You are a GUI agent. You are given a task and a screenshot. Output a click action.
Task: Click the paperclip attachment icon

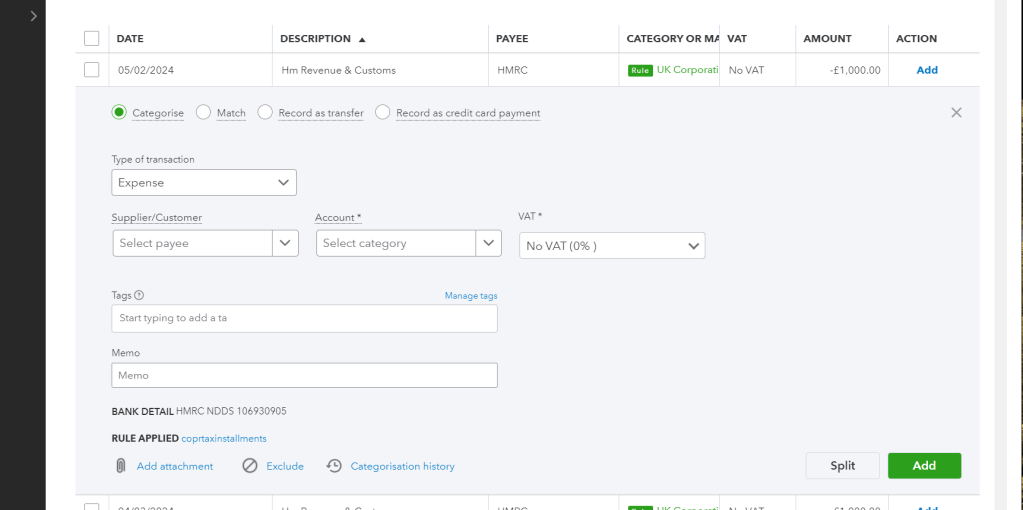pos(121,466)
